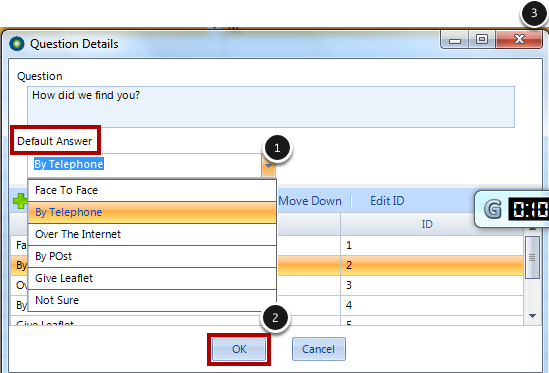
Task: Select Give Leaflet dropdown option
Action: (x=152, y=278)
